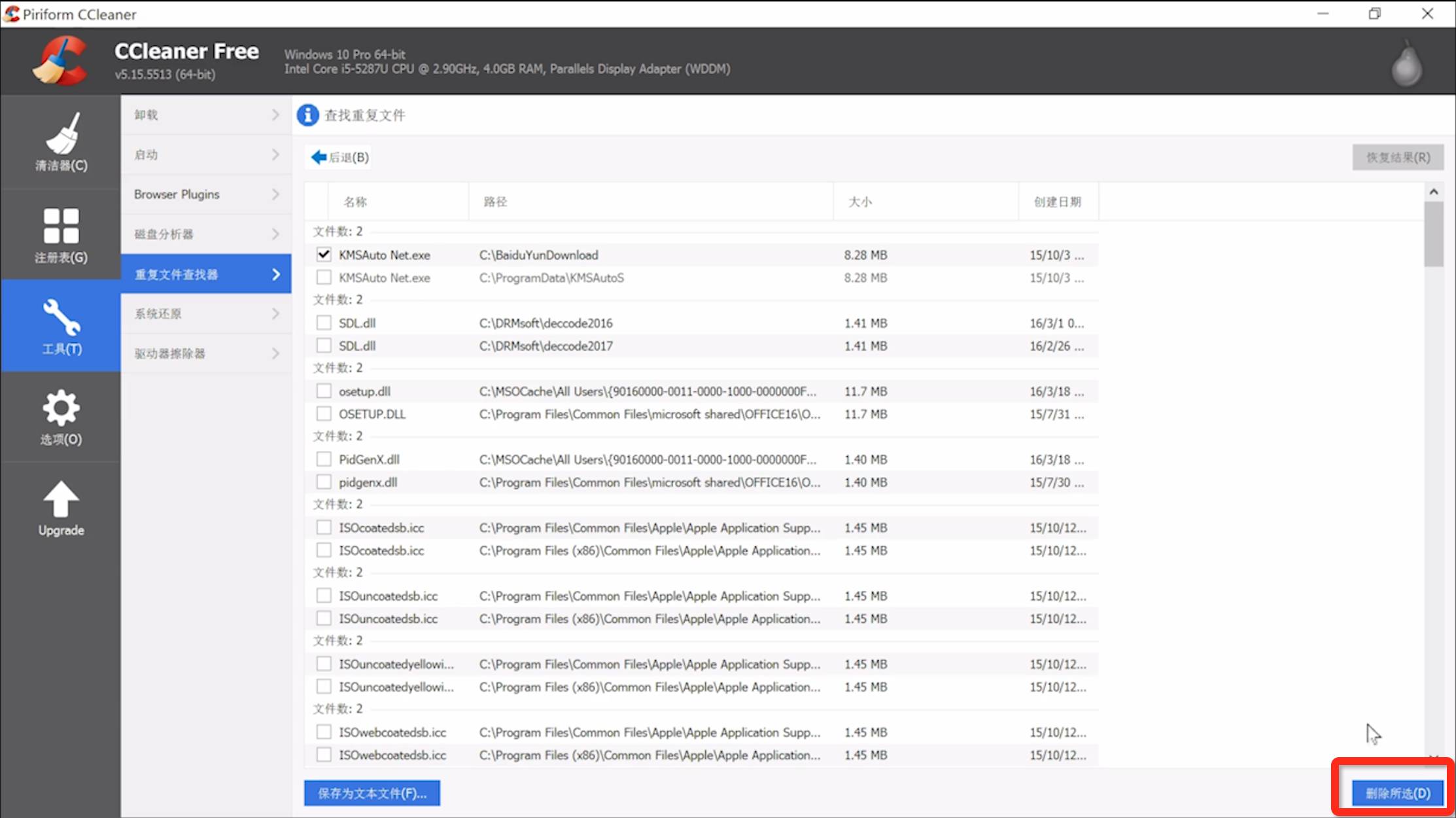Sort by the 大小 column header
This screenshot has width=1456, height=818.
tap(926, 202)
